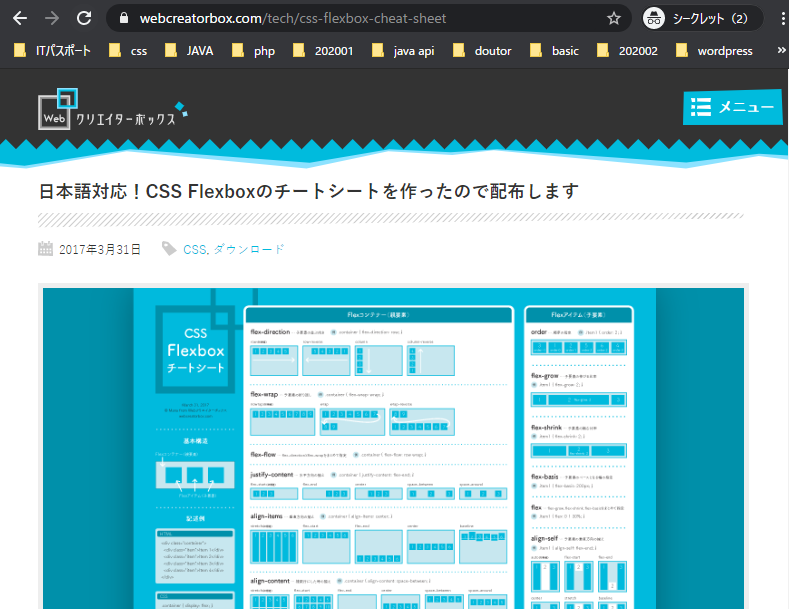Open the 202002 bookmark folder
The width and height of the screenshot is (789, 609).
(627, 50)
